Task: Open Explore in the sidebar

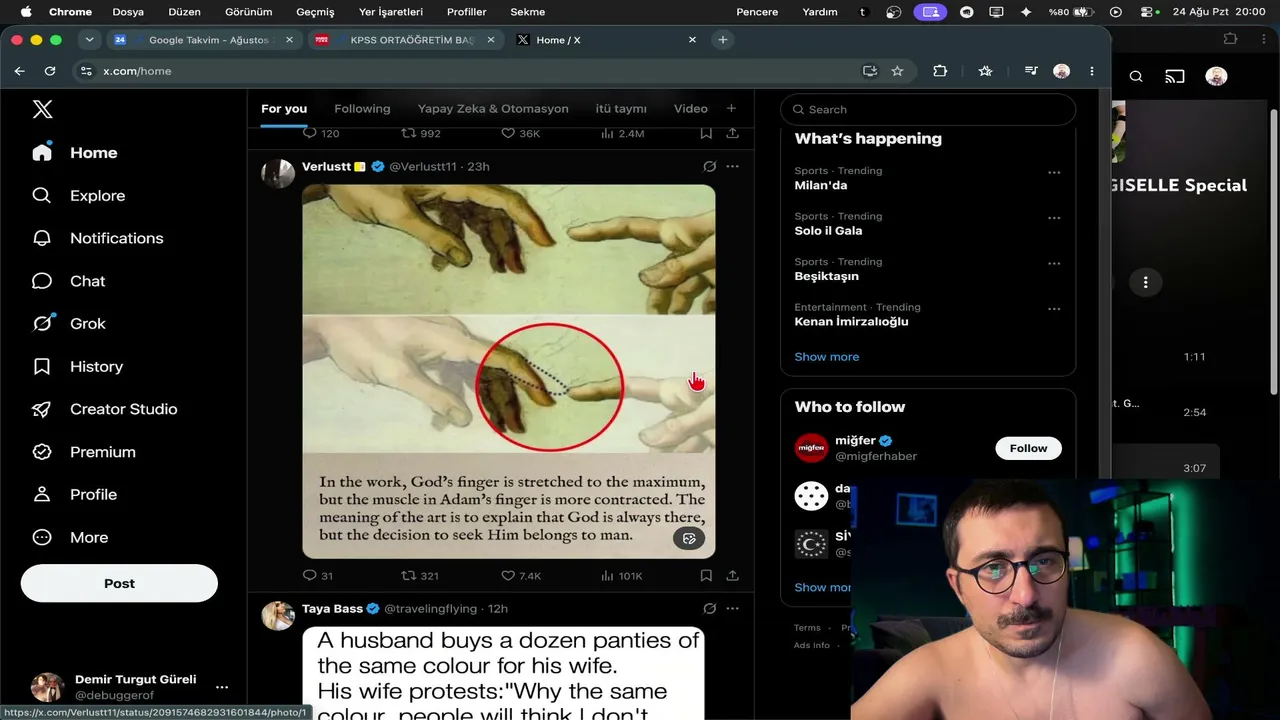Action: (79, 196)
